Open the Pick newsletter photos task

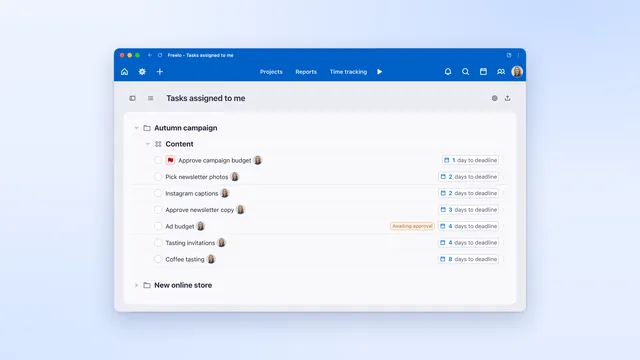[x=197, y=177]
